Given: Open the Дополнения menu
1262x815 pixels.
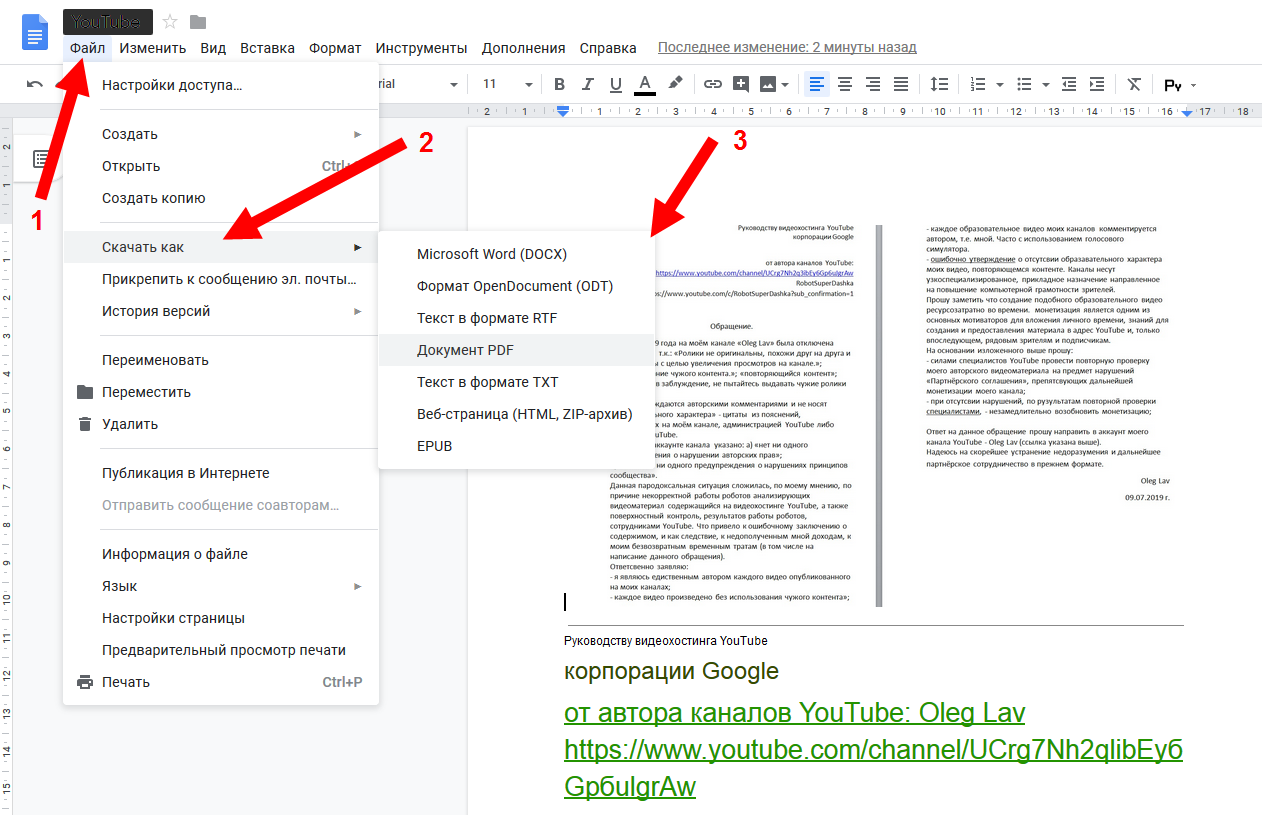Looking at the screenshot, I should pos(523,47).
